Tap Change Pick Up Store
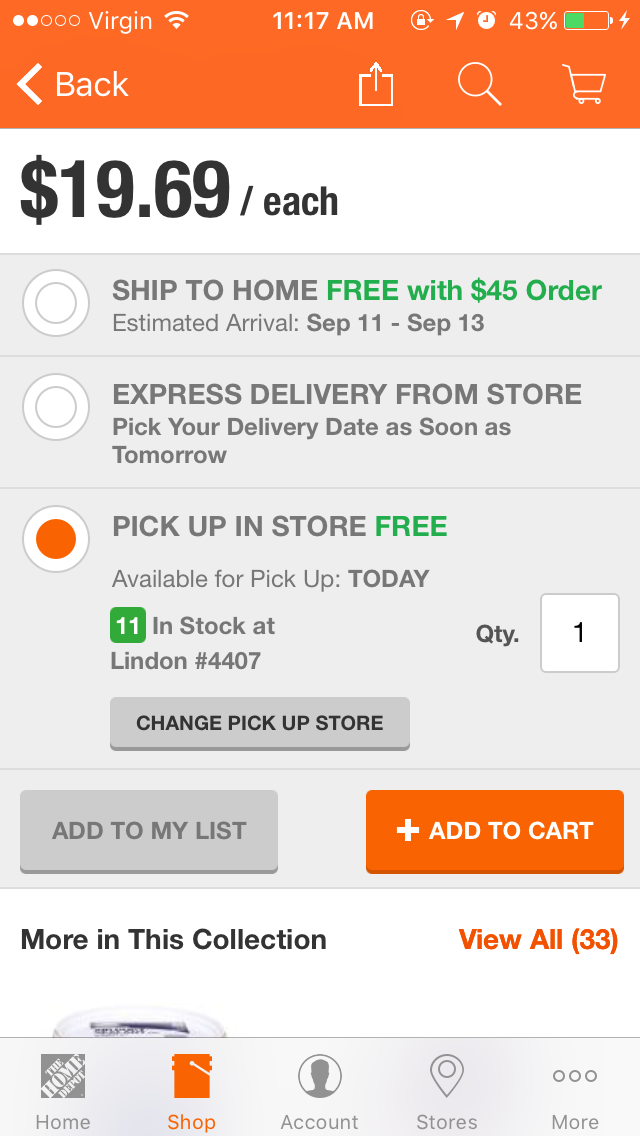Screen dimensions: 640x1136 tap(259, 722)
